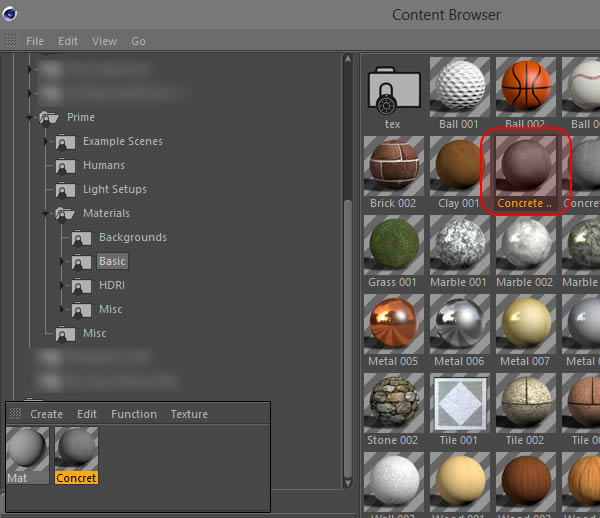Expand the Example Scenes folder

tap(46, 142)
